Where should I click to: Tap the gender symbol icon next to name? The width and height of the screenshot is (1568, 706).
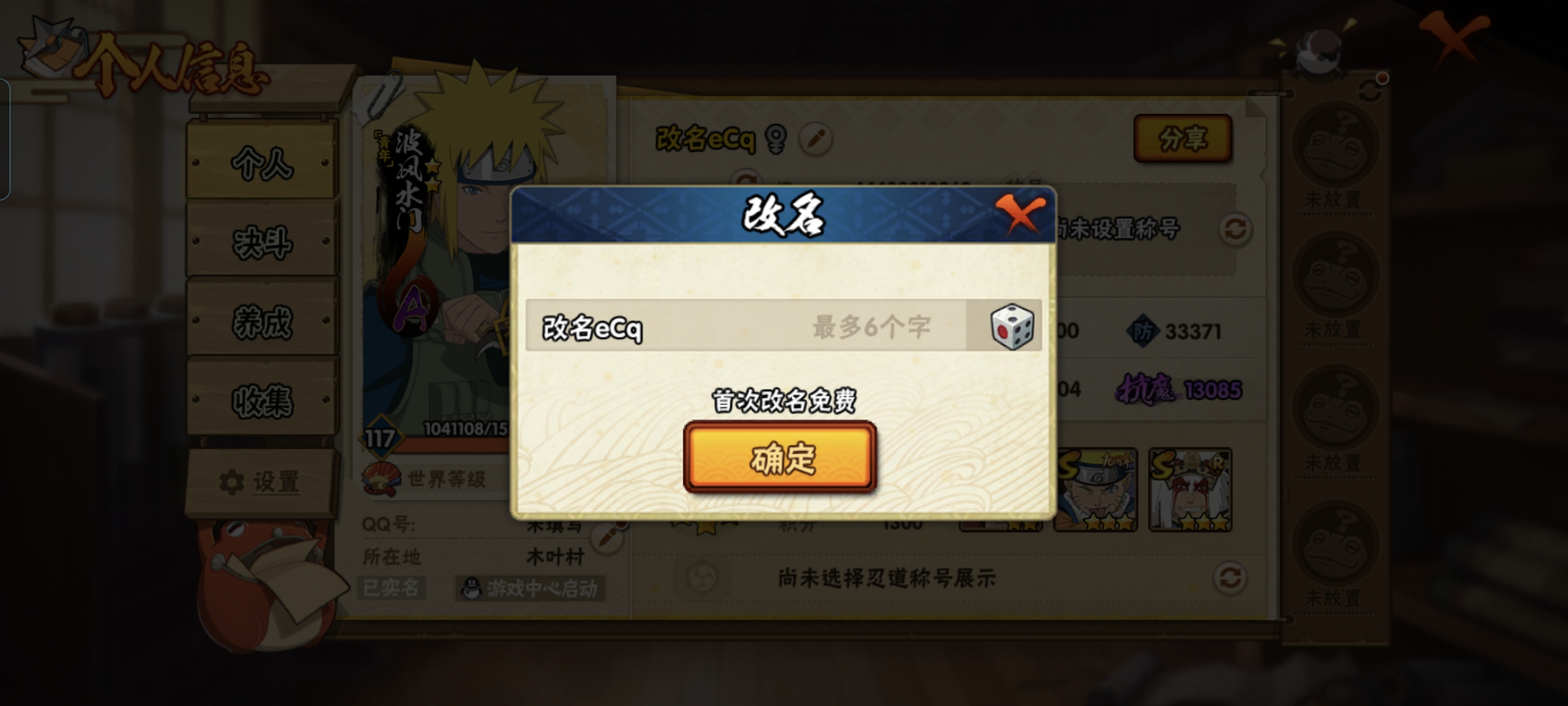tap(776, 139)
